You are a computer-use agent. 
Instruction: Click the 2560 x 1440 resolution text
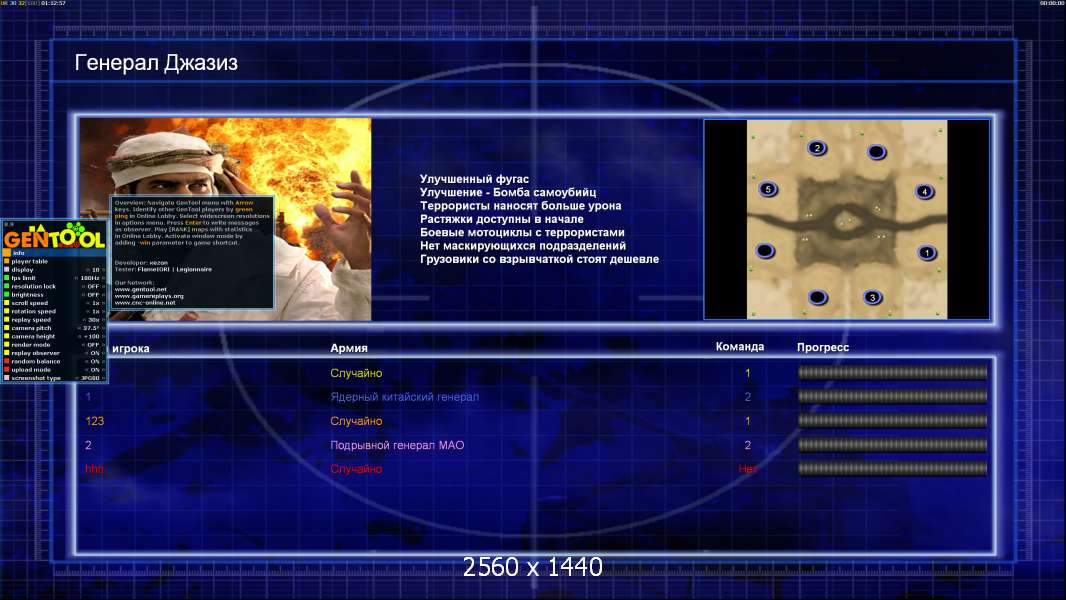pos(533,567)
